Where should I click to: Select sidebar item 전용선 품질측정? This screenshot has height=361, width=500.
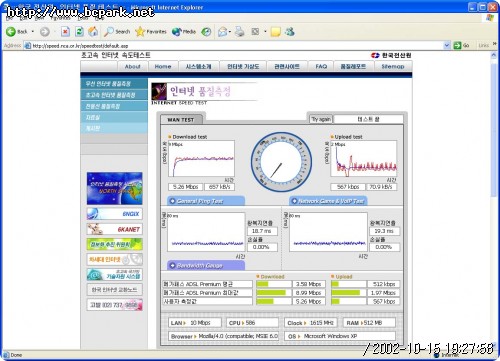click(114, 106)
